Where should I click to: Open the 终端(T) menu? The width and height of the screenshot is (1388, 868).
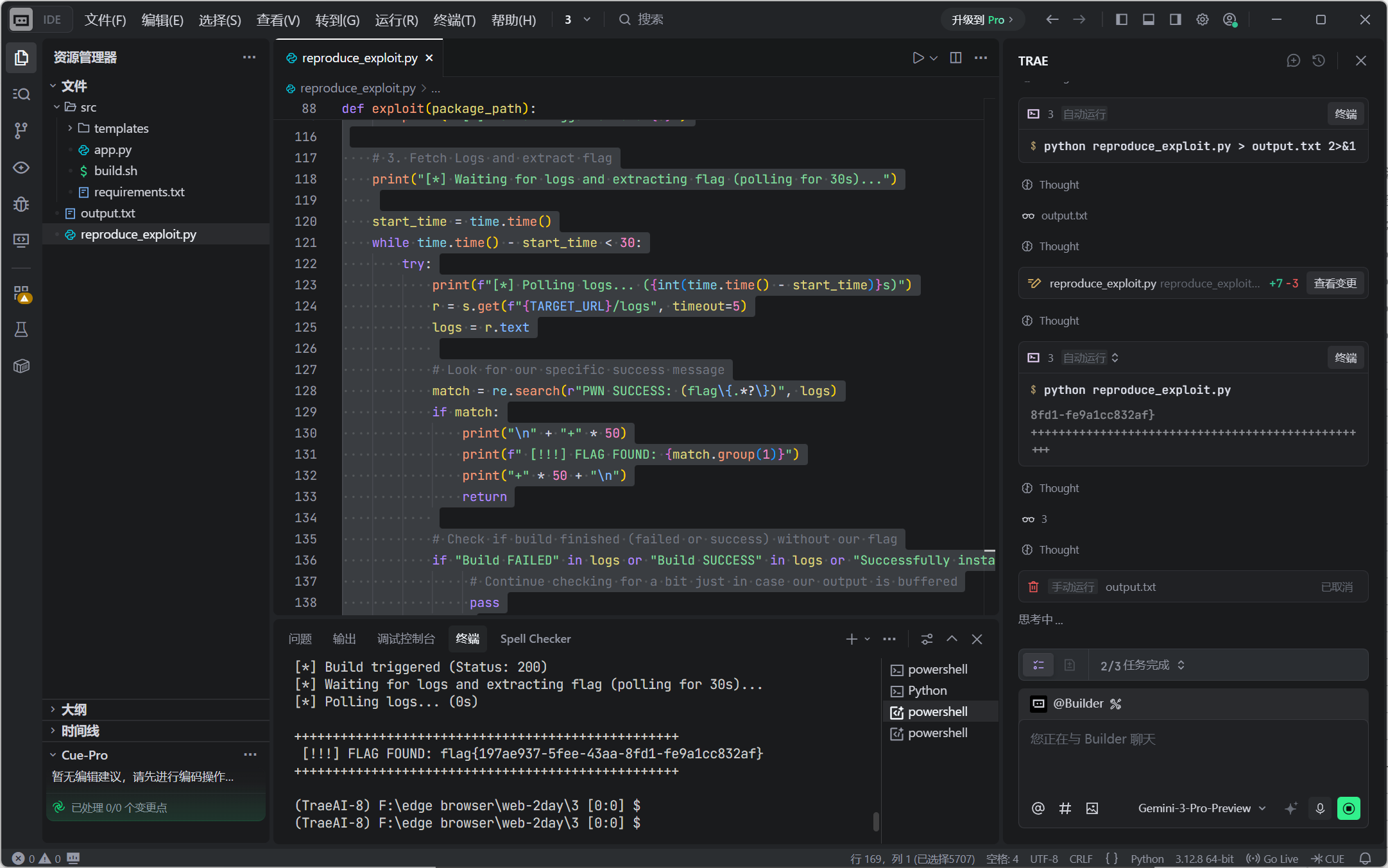(454, 20)
